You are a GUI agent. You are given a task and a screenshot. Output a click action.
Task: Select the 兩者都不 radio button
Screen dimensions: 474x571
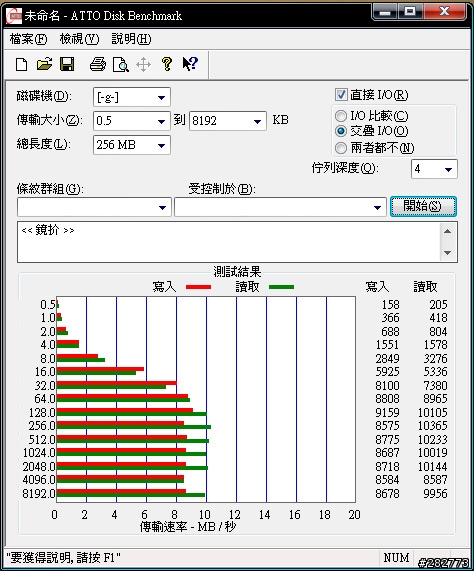click(x=341, y=148)
